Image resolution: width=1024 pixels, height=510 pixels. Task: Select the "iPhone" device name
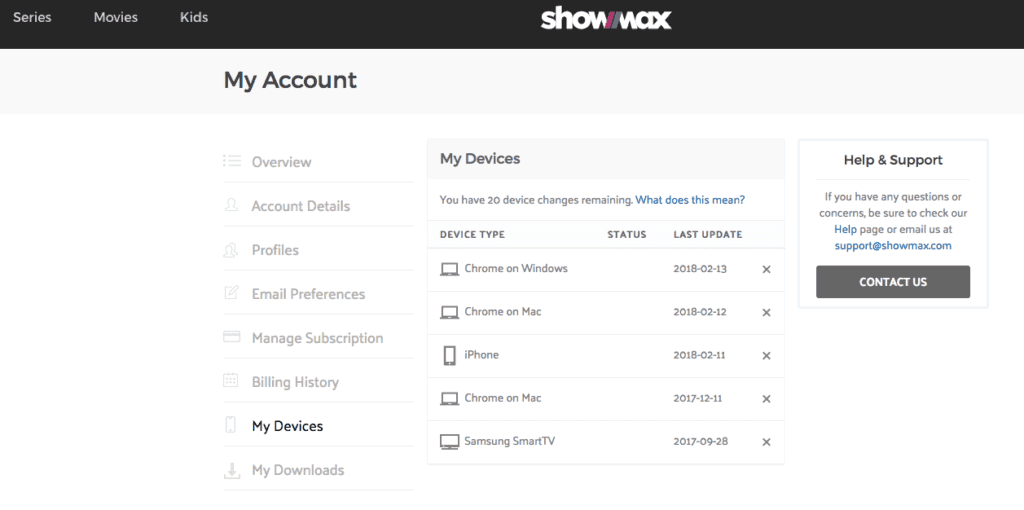[x=481, y=355]
